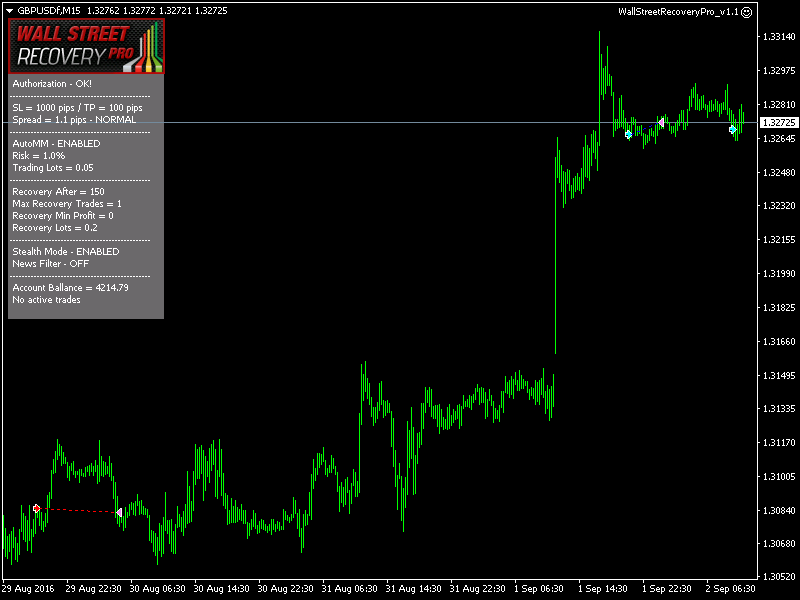Click the smiley face icon beside WallStreetRecoveryPro_v1.1

pyautogui.click(x=746, y=12)
